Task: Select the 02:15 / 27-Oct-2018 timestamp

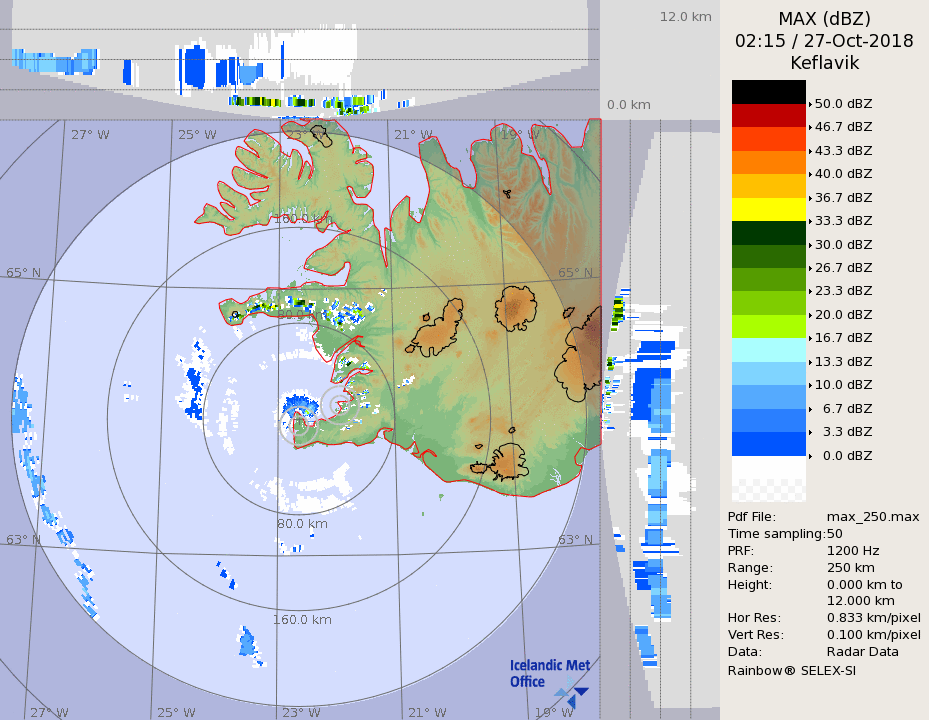Action: click(x=824, y=41)
